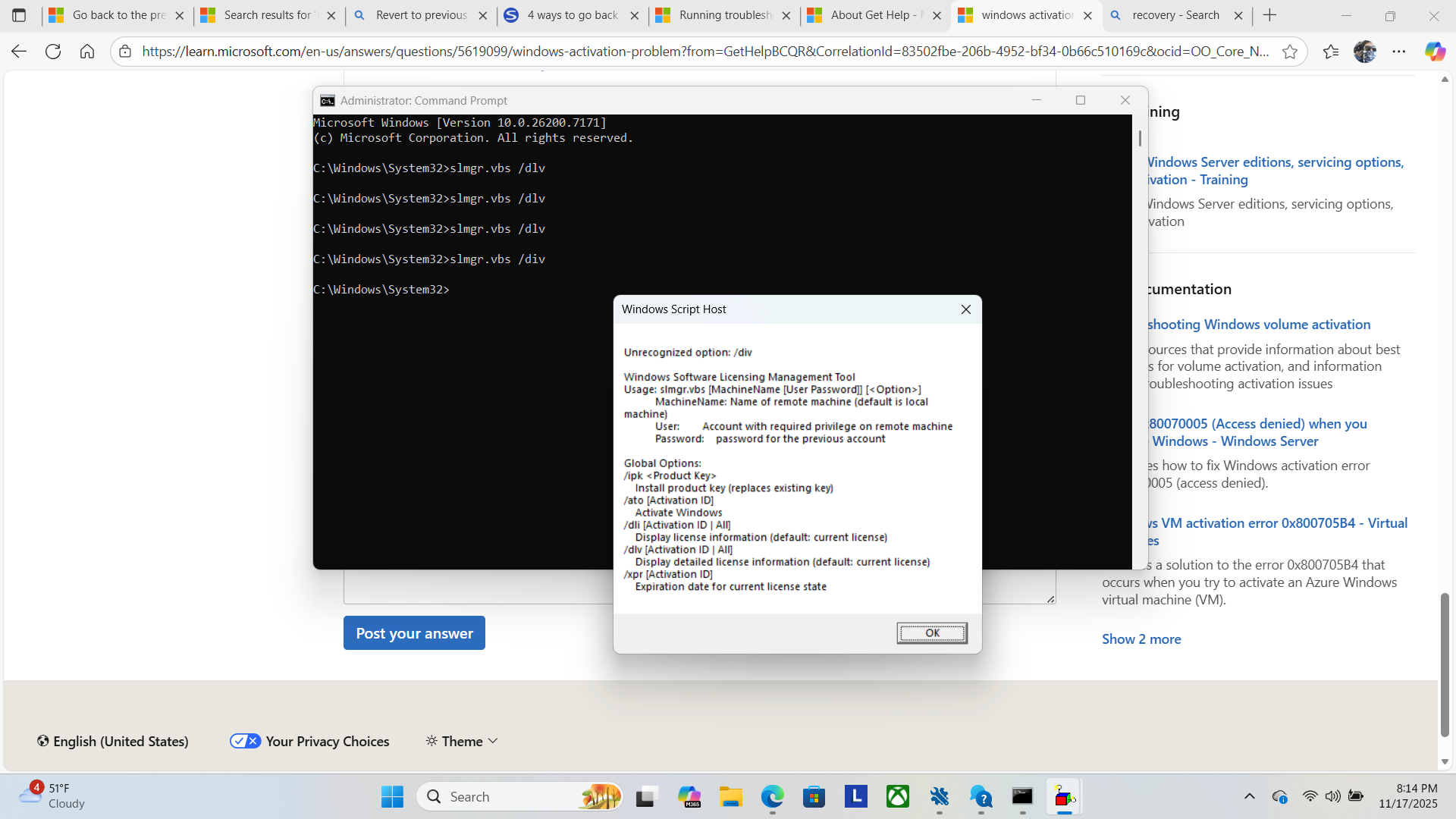This screenshot has height=819, width=1456.
Task: Click the home icon in the toolbar
Action: pos(87,52)
